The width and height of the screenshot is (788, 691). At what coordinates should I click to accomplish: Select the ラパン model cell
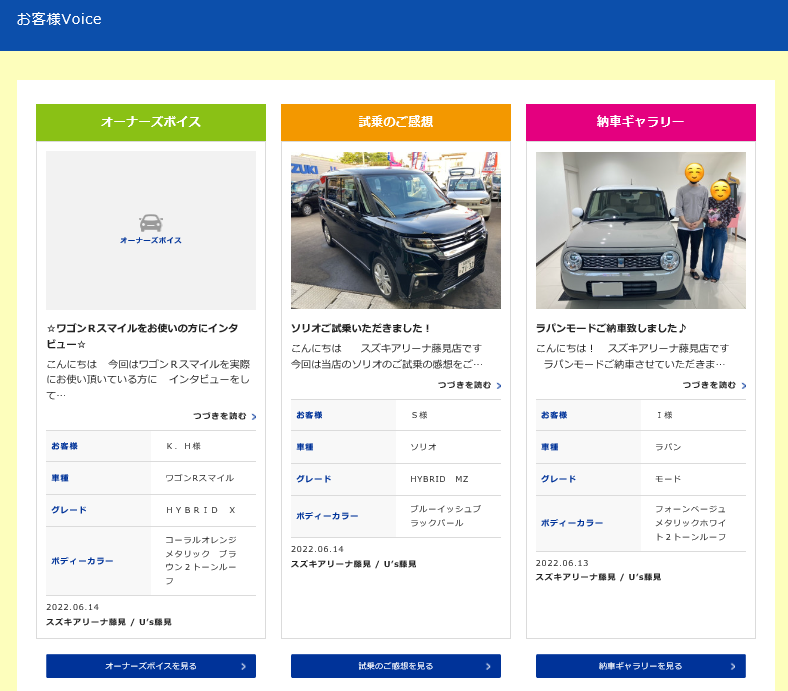tap(668, 447)
